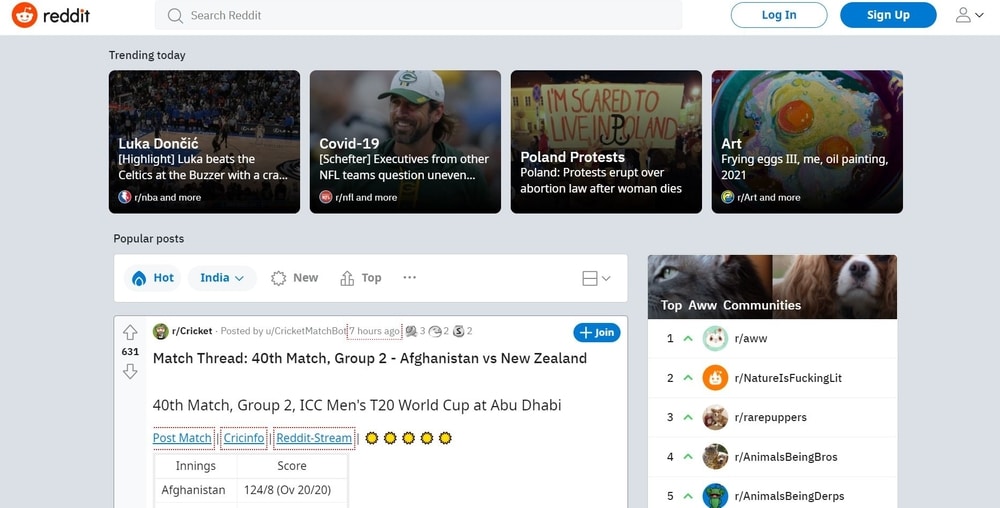
Task: Join the r/Cricket community
Action: [596, 332]
